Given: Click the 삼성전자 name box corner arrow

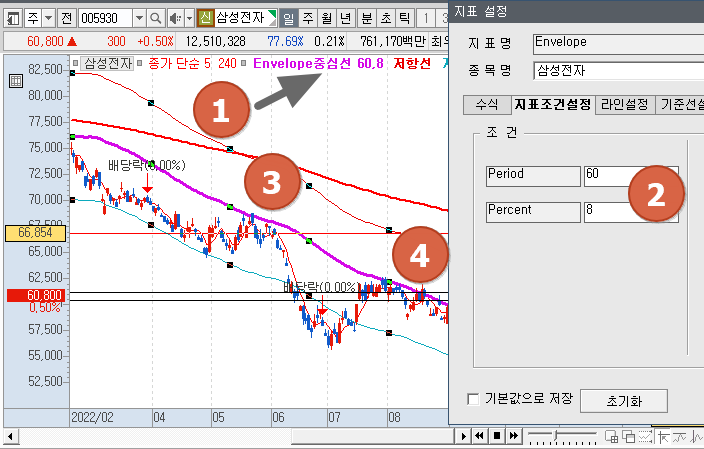Looking at the screenshot, I should click(272, 17).
